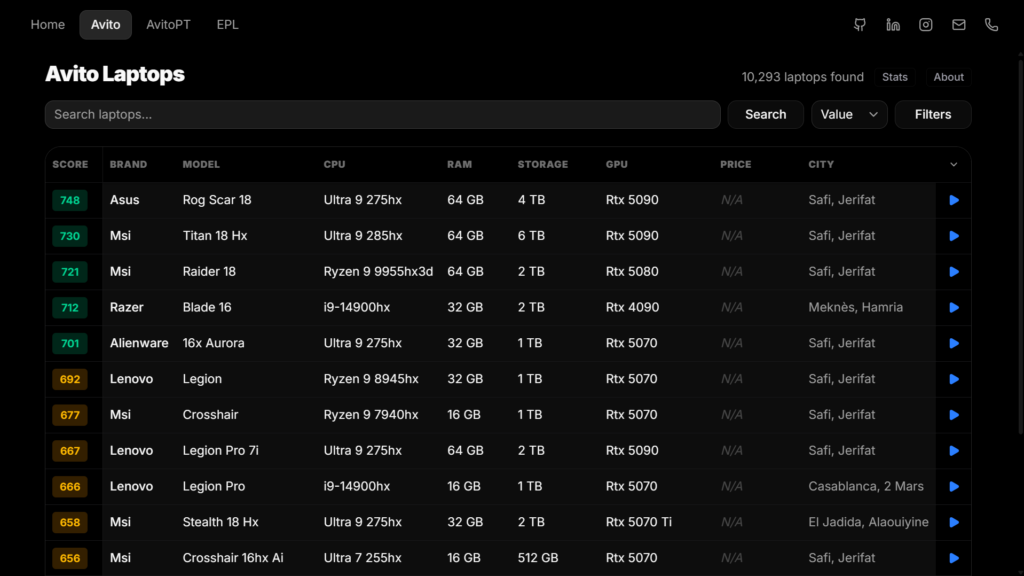The height and width of the screenshot is (576, 1024).
Task: Click the BRAND column header
Action: (x=128, y=165)
